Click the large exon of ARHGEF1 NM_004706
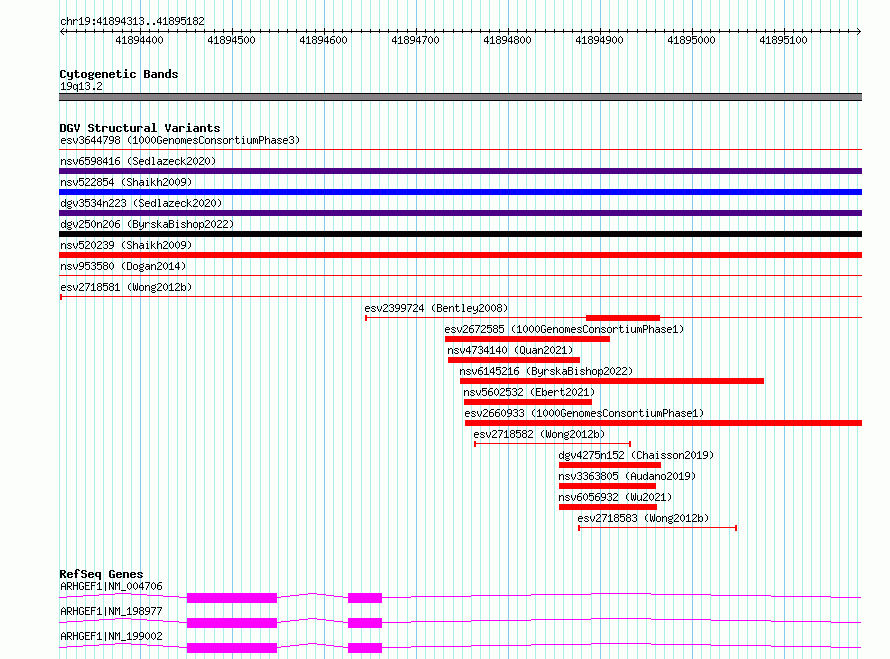The image size is (890, 659). [x=232, y=598]
